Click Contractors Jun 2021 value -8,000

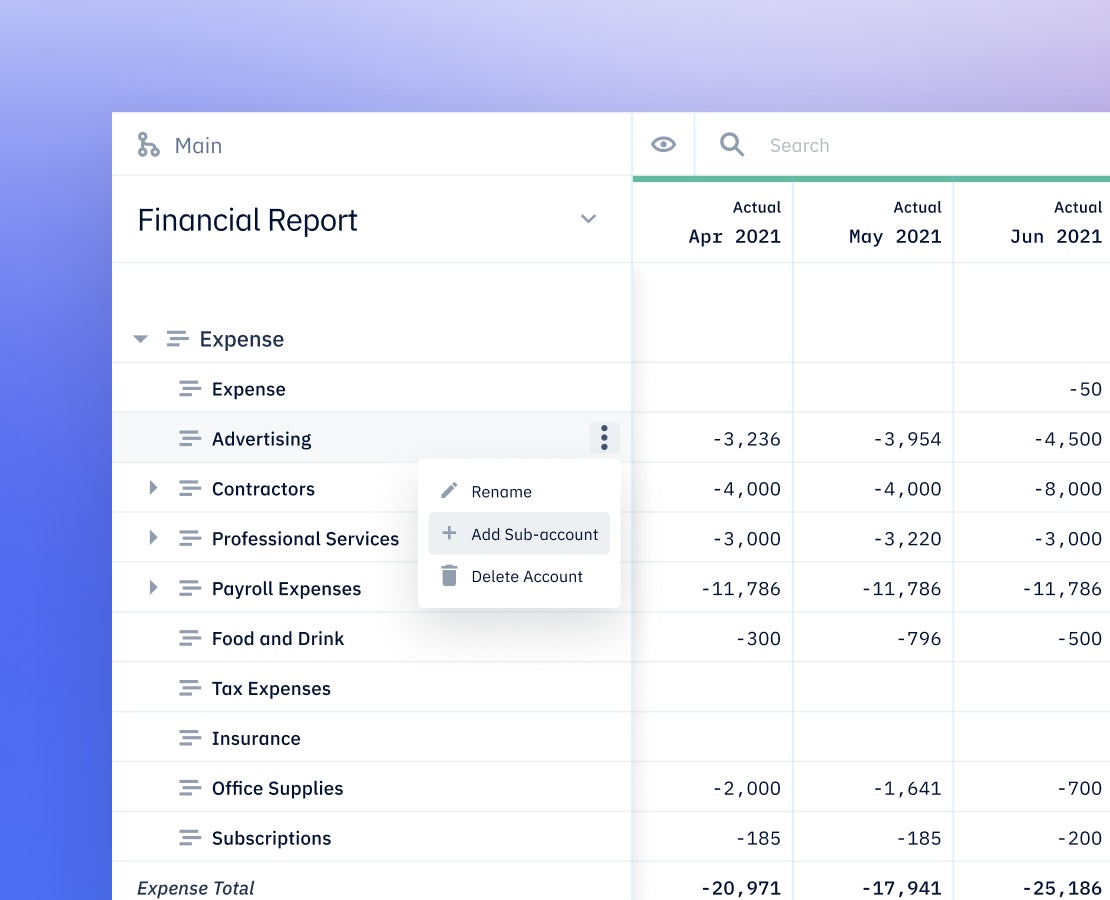coord(1068,489)
